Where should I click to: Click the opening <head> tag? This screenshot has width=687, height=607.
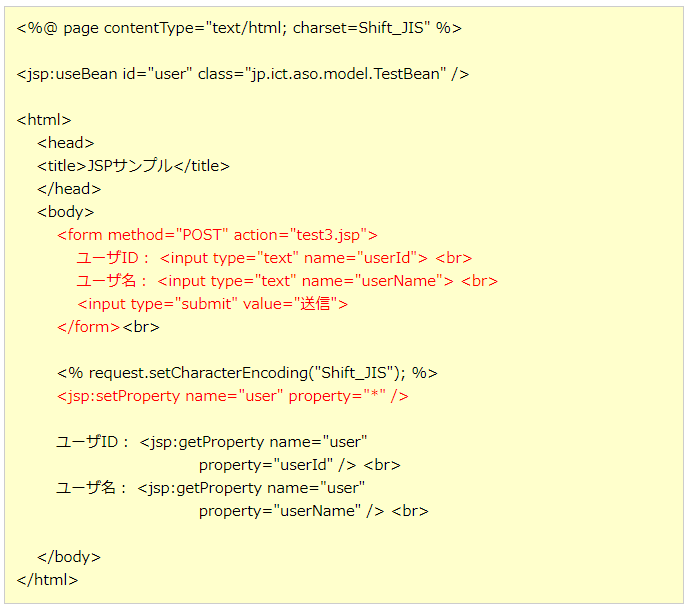pos(66,143)
